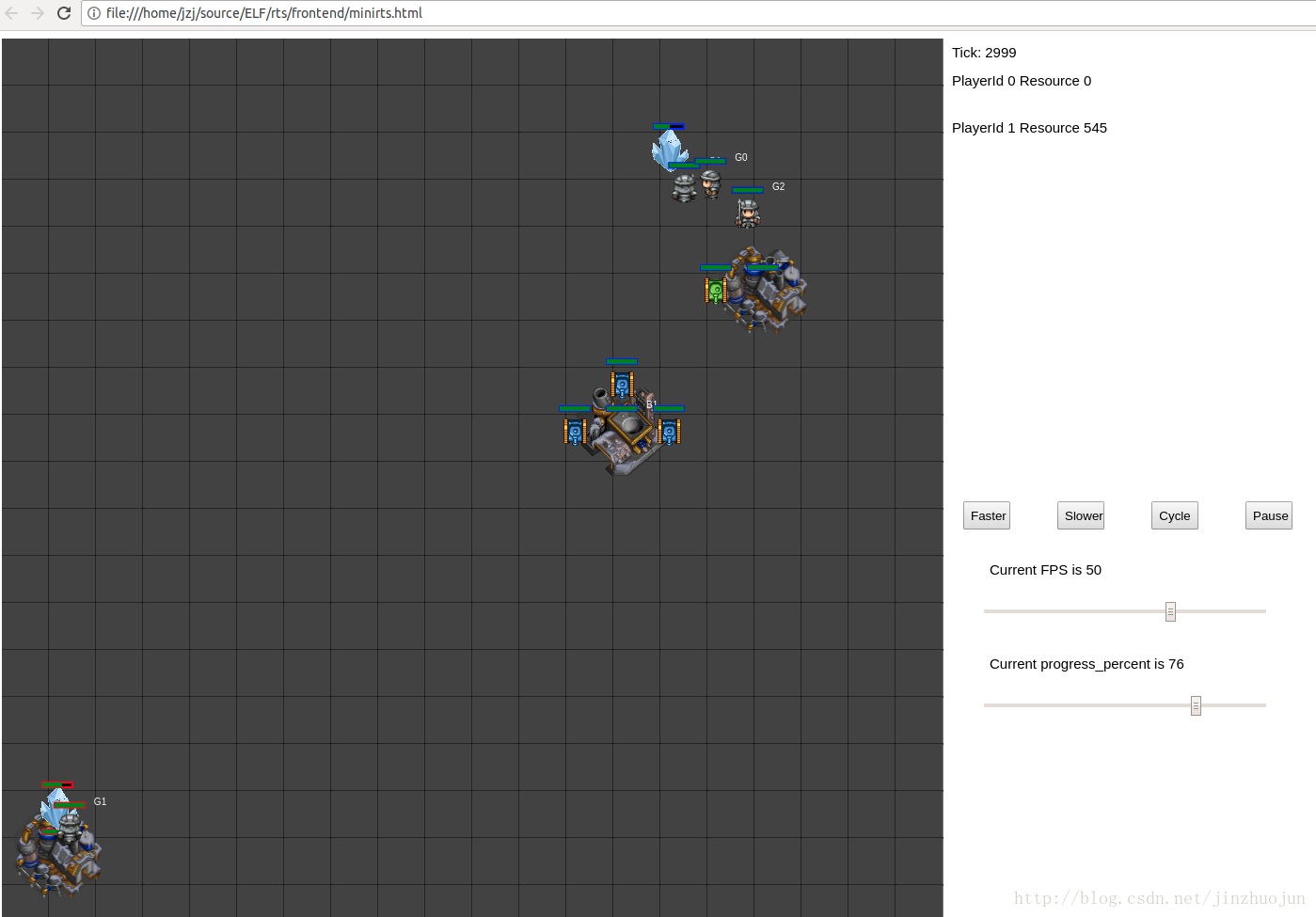Select the blue tank left of central barracks
The height and width of the screenshot is (917, 1316).
click(x=575, y=432)
